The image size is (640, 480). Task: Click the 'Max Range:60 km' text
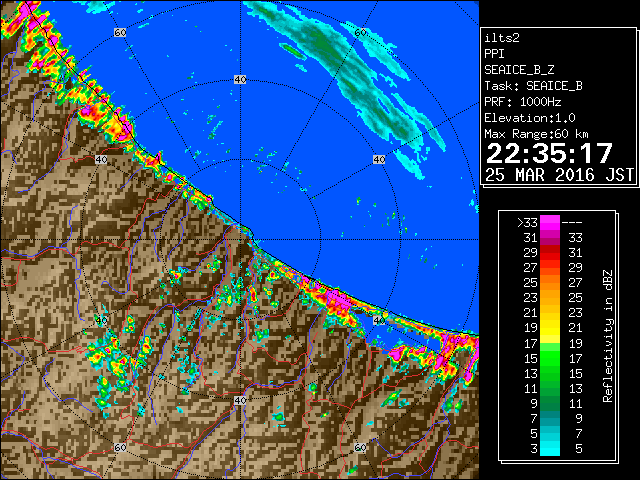click(536, 134)
